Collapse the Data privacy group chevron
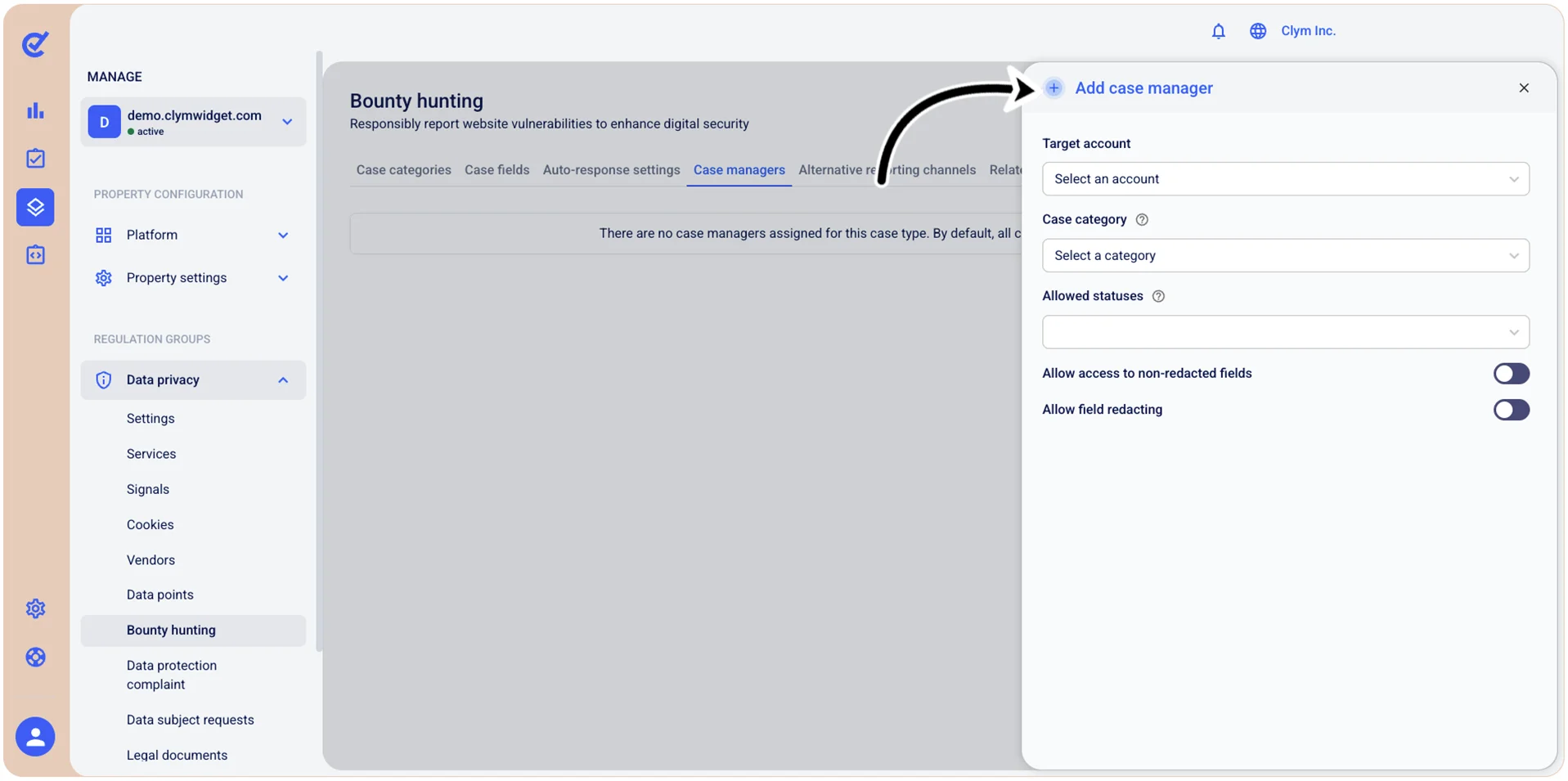1568x781 pixels. pyautogui.click(x=283, y=380)
